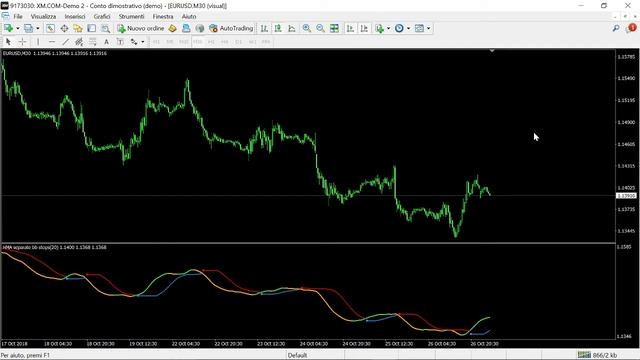Show the Data Window panel
Screen dimensions: 640x360
tap(64, 28)
